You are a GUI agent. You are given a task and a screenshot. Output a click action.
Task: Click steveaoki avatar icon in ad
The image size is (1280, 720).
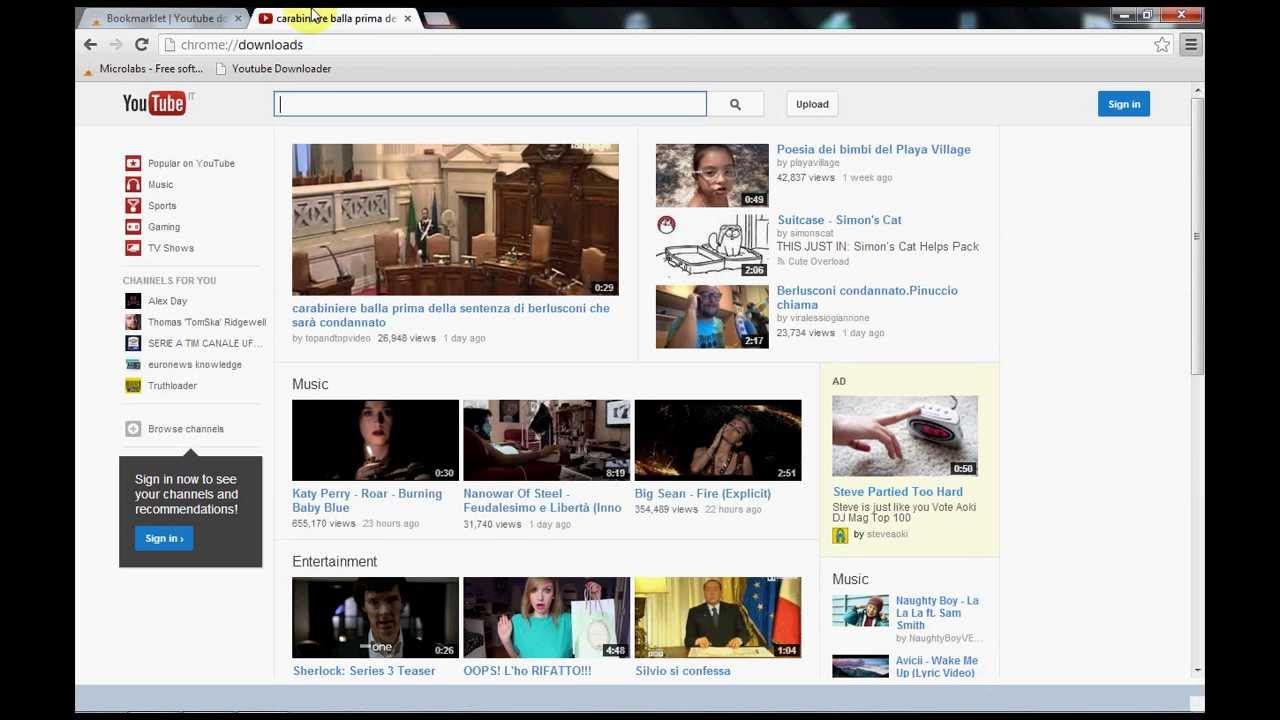[840, 535]
